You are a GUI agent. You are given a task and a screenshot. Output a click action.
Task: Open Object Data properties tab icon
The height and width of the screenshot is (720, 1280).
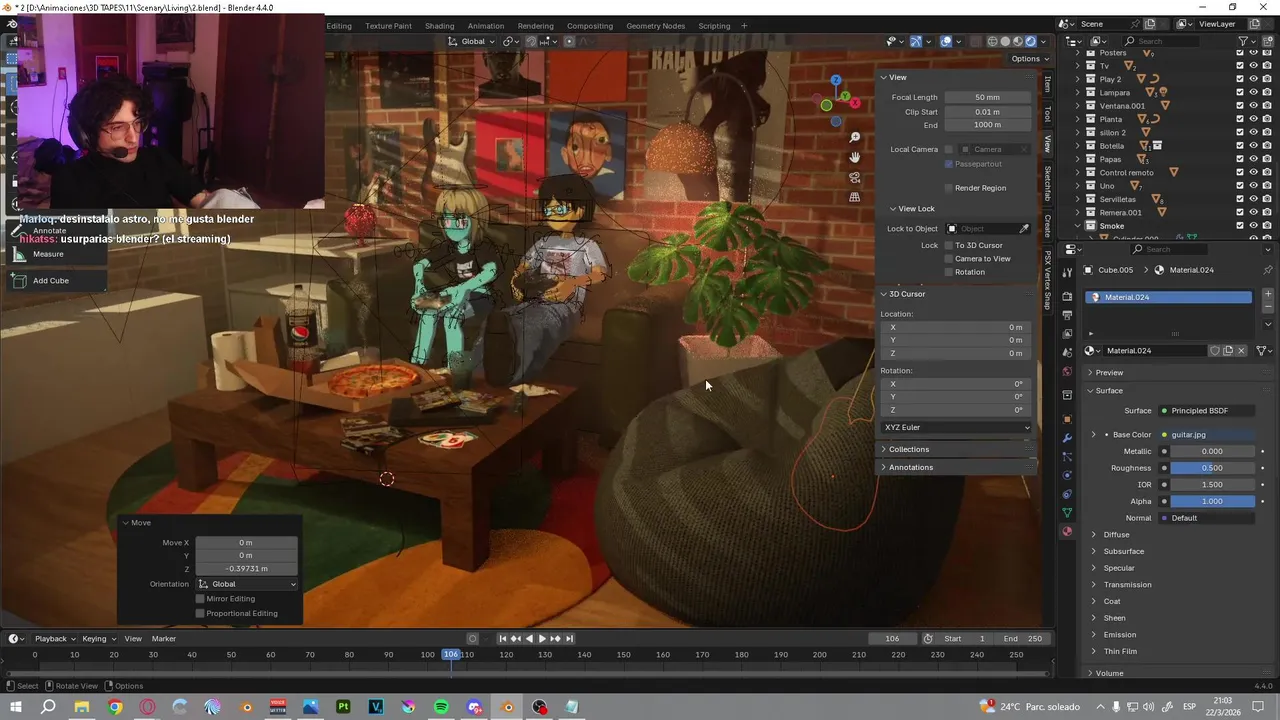point(1067,513)
